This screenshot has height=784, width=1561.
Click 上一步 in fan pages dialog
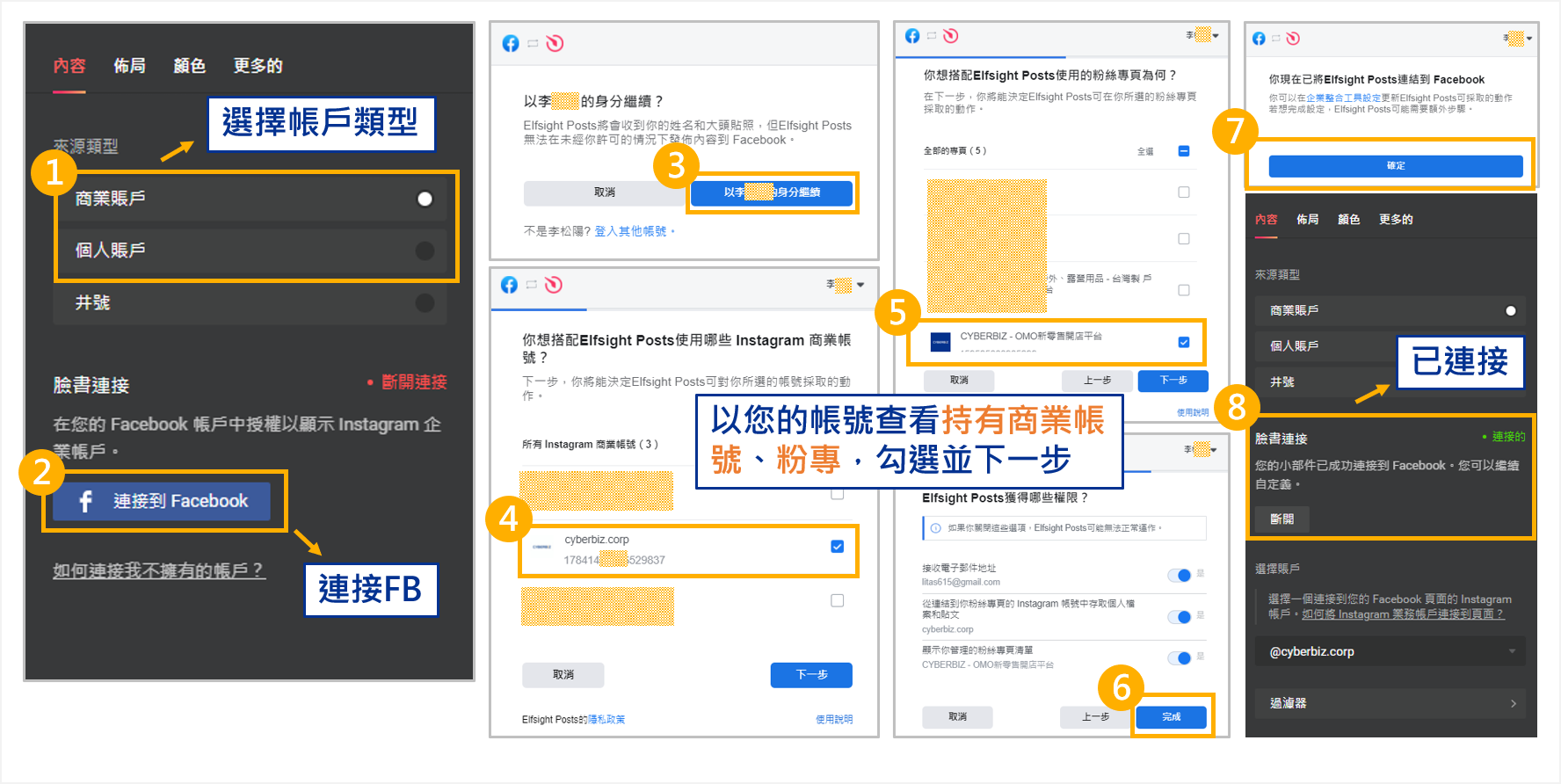tap(1097, 381)
